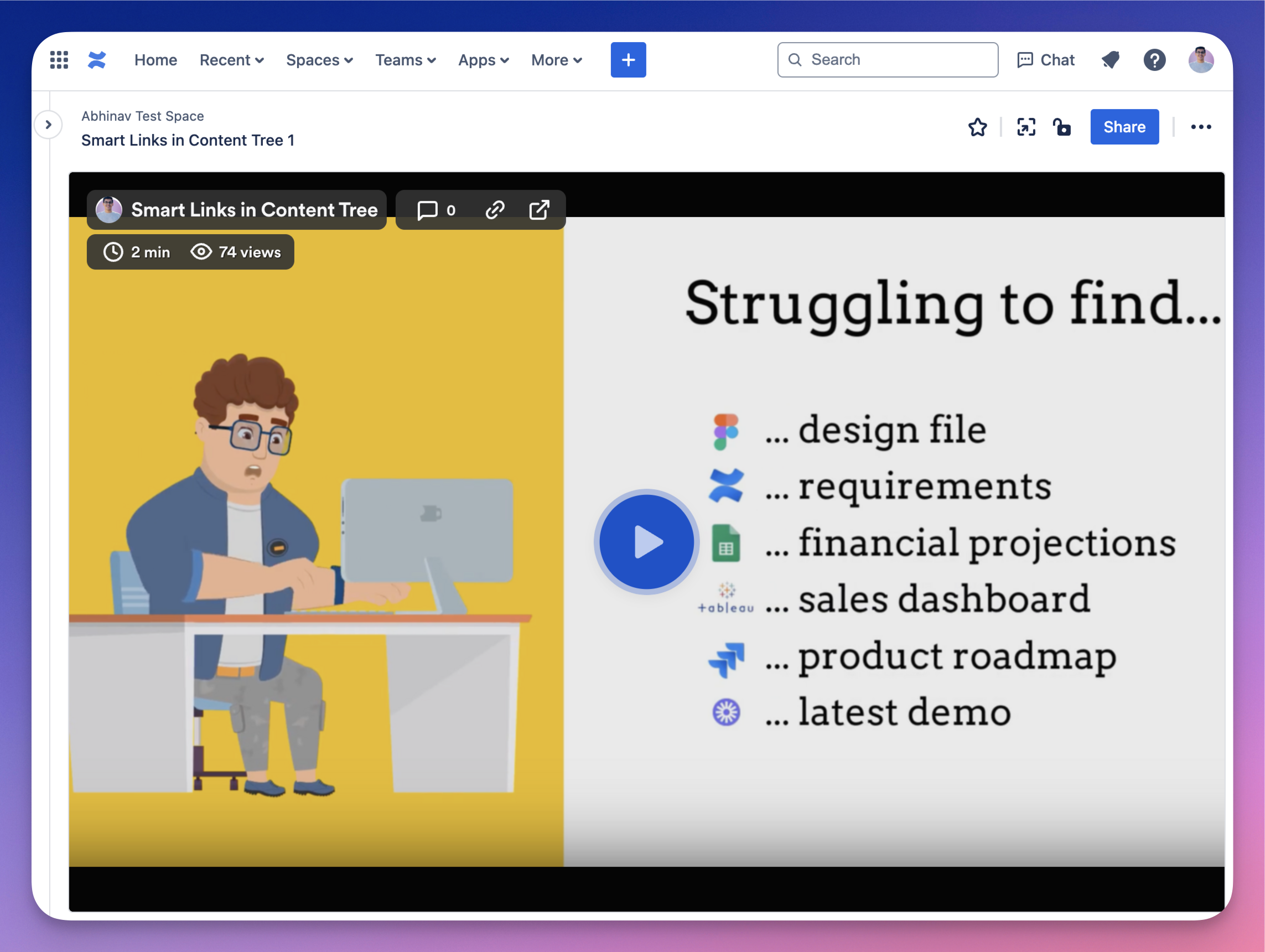1265x952 pixels.
Task: Create new content with the plus button
Action: pos(628,60)
